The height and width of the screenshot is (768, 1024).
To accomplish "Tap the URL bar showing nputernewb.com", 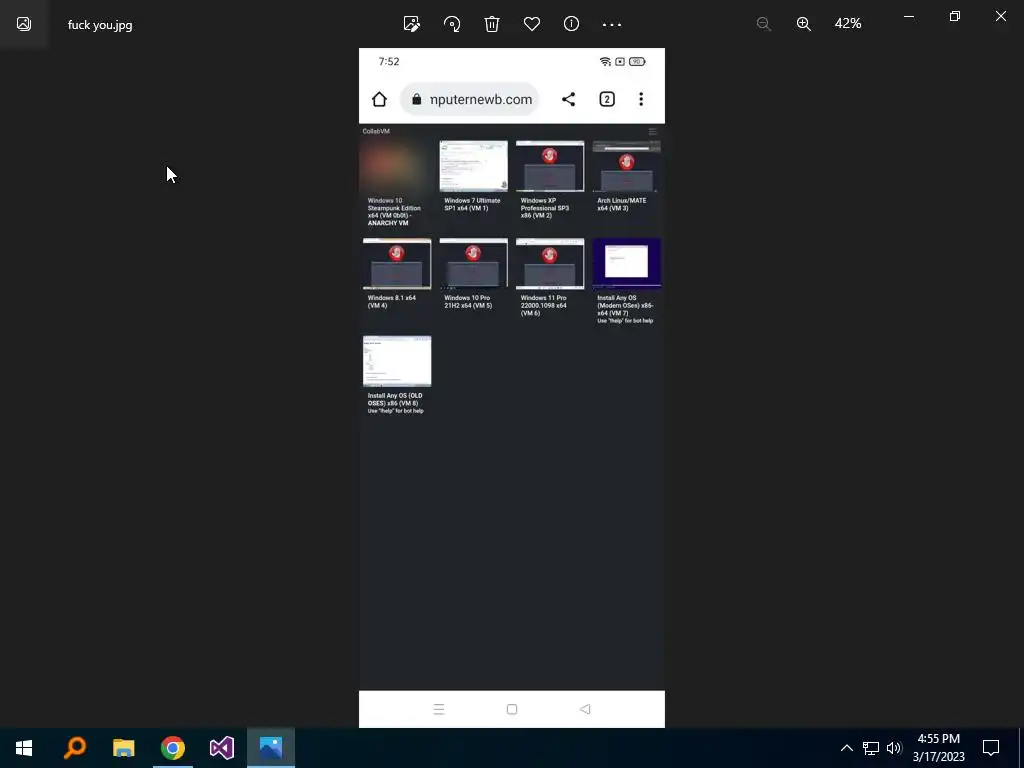I will pyautogui.click(x=470, y=99).
